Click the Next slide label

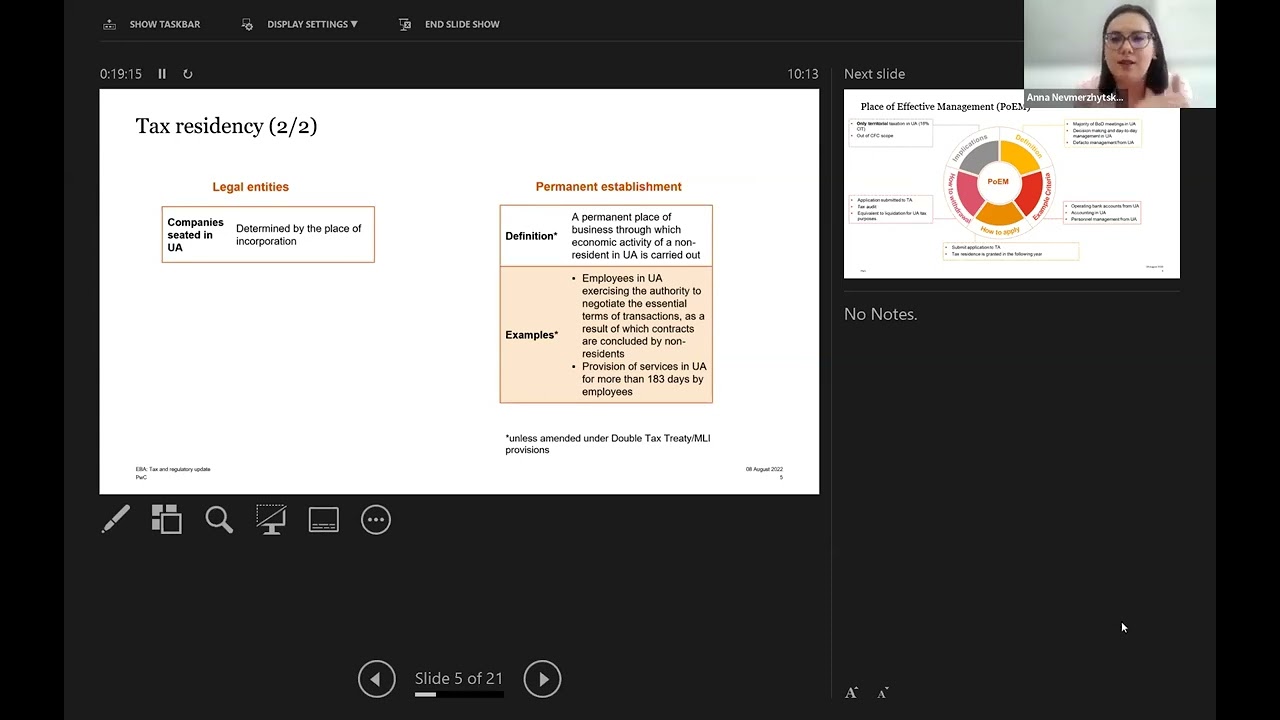pos(874,74)
